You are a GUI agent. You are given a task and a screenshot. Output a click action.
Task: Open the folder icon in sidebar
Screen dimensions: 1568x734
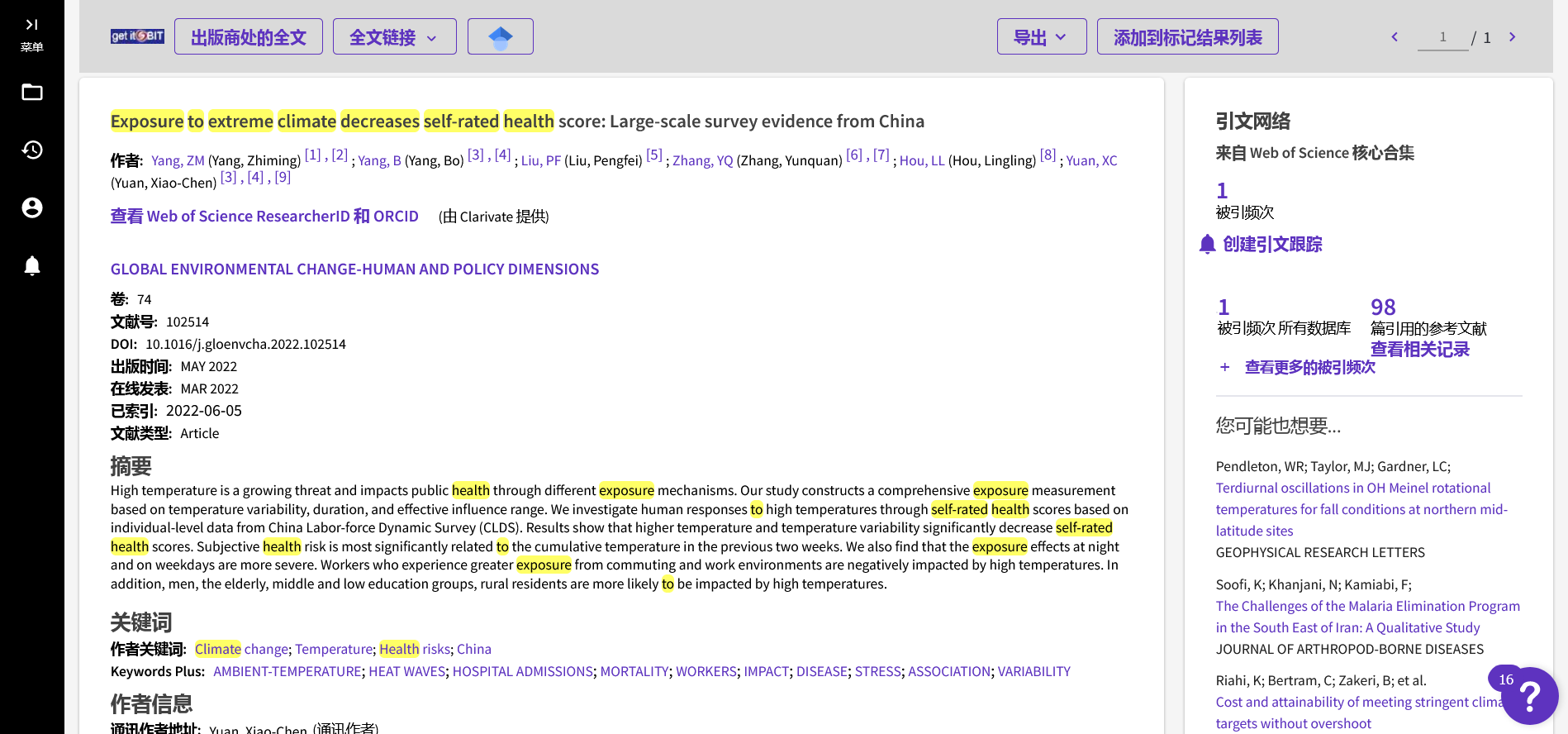[x=32, y=92]
